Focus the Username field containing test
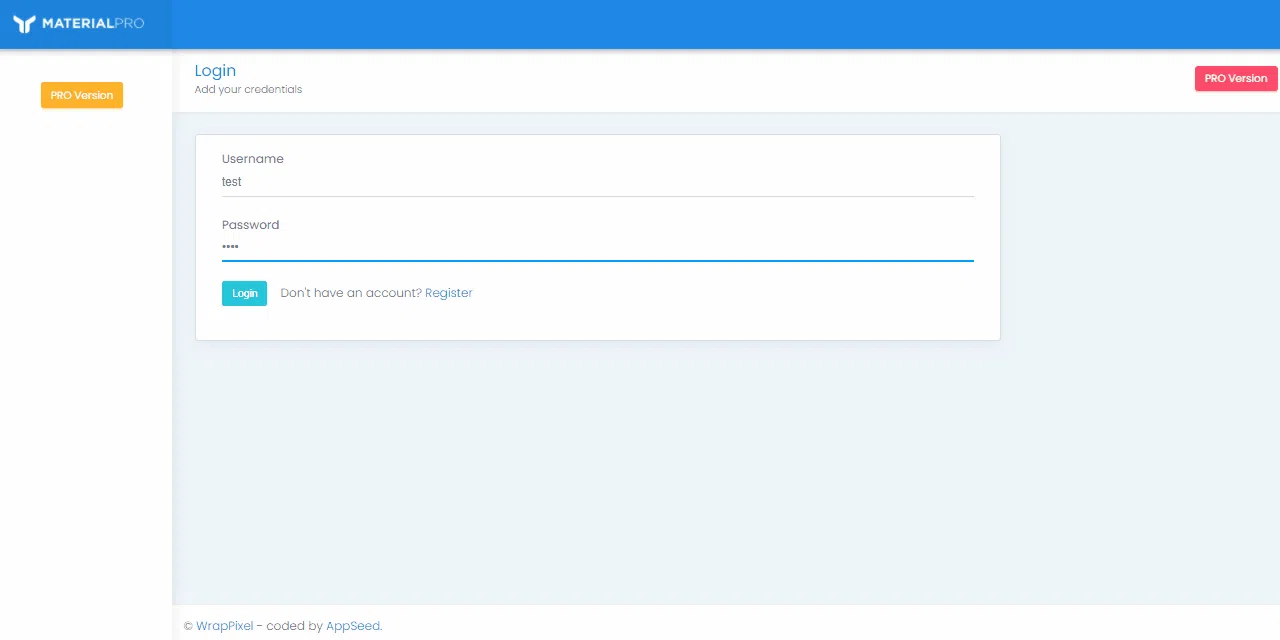Viewport: 1280px width, 640px height. (598, 182)
